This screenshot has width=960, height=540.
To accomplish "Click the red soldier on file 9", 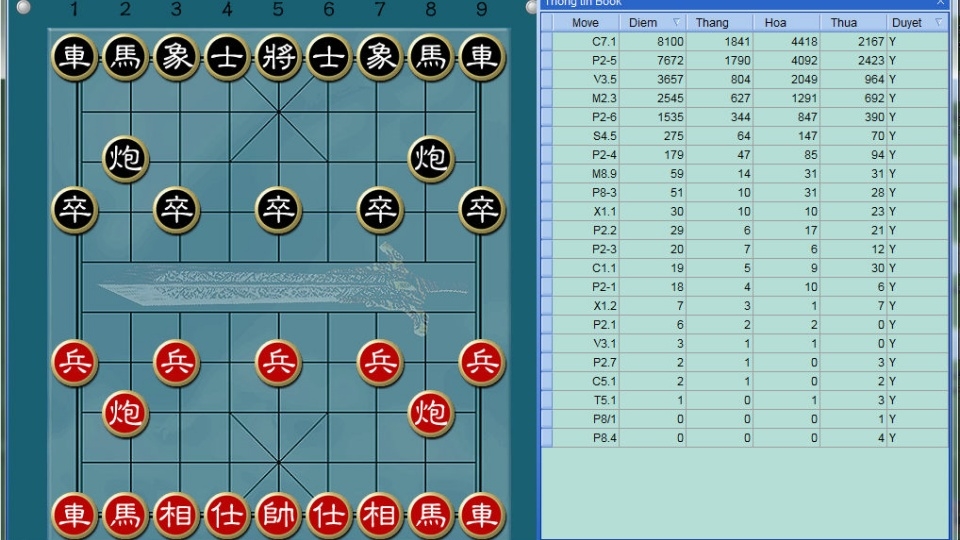I will tap(482, 363).
